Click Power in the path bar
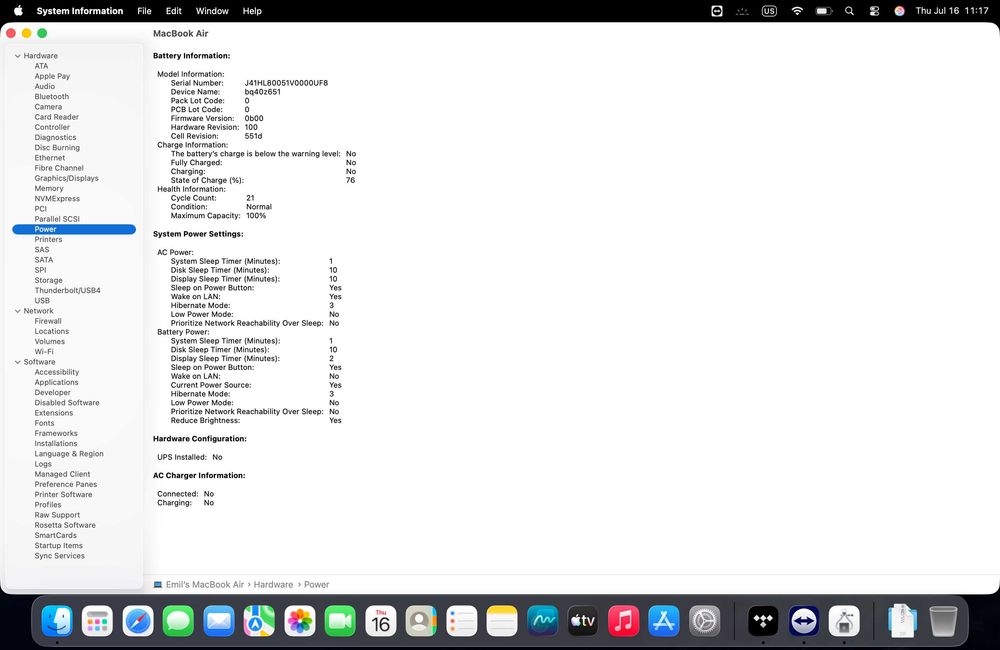 coord(316,584)
